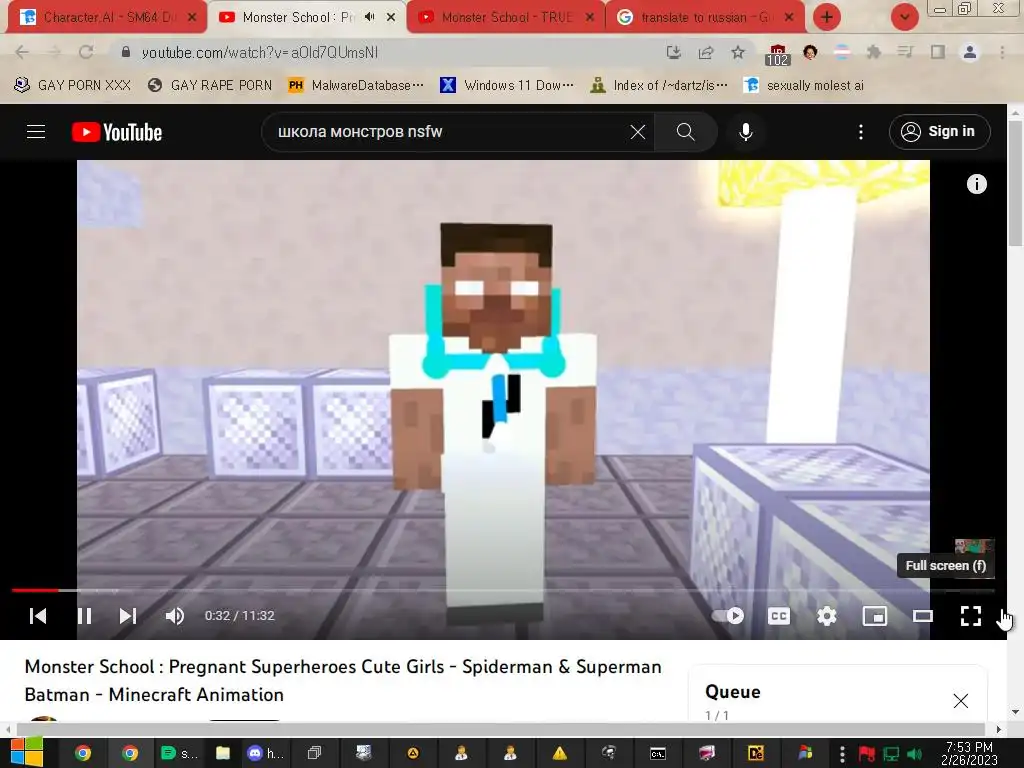The image size is (1024, 768).
Task: Click the vertical page scrollbar thumb
Action: click(1016, 183)
